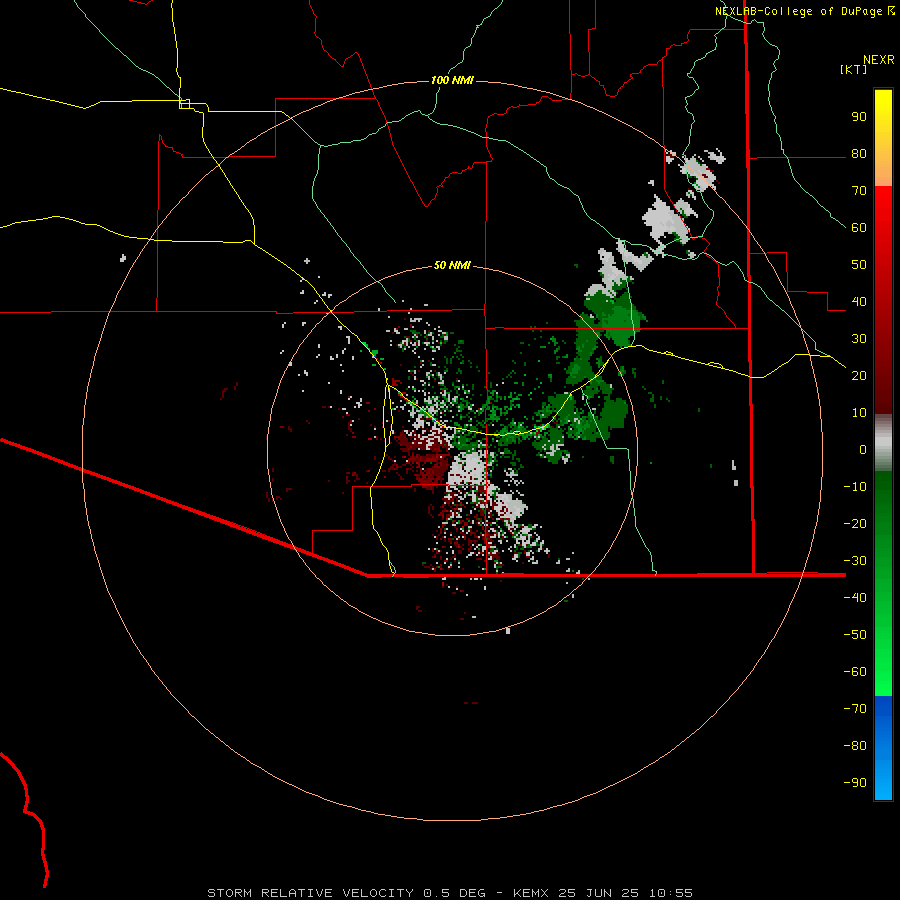Viewport: 900px width, 900px height.
Task: Click the -30 value on the velocity scale
Action: [855, 561]
